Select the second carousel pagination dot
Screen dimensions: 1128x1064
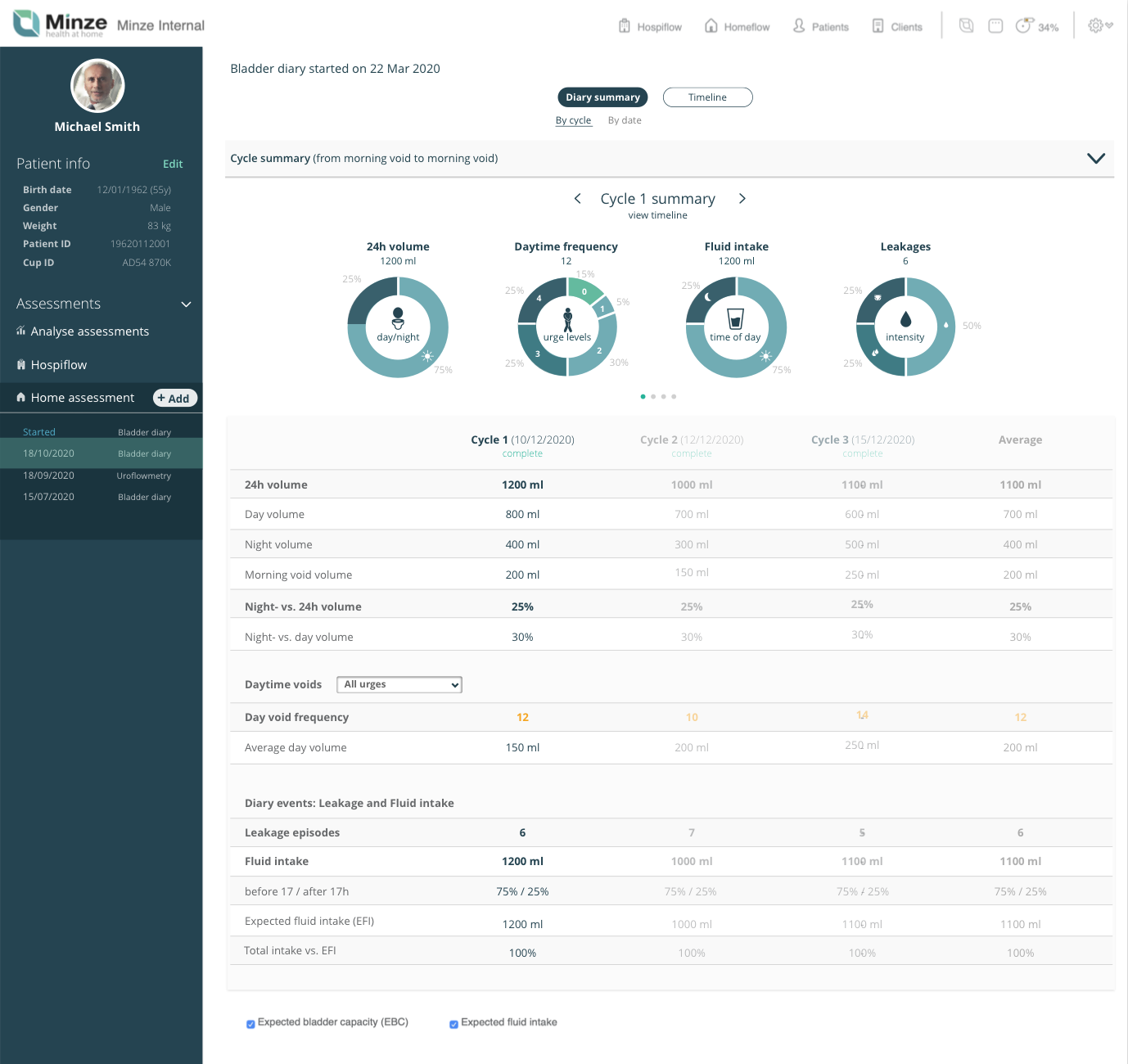(653, 396)
